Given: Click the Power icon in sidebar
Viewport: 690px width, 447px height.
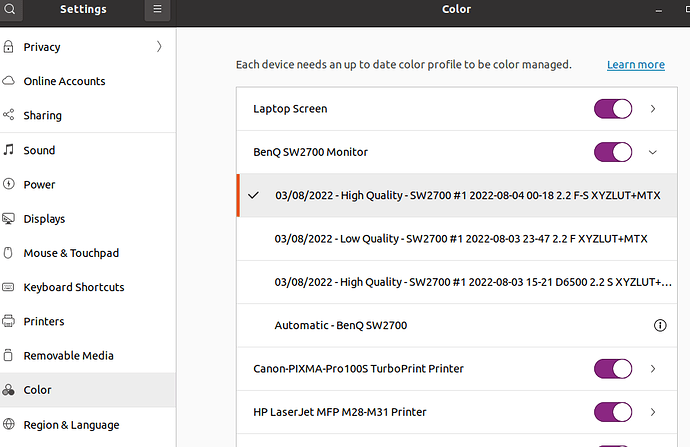Looking at the screenshot, I should 8,184.
